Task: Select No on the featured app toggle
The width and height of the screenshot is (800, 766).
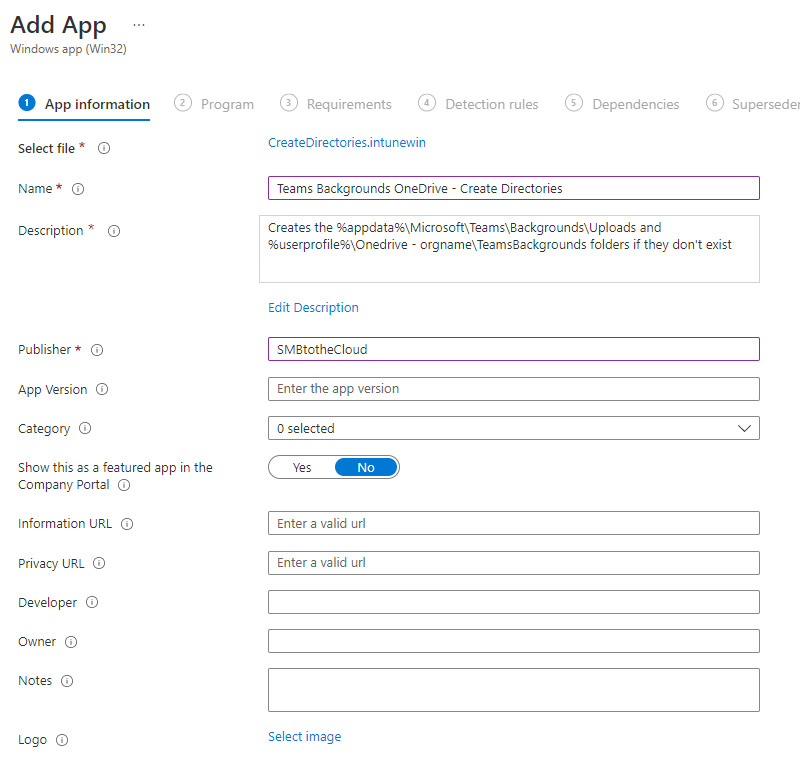Action: tap(366, 467)
